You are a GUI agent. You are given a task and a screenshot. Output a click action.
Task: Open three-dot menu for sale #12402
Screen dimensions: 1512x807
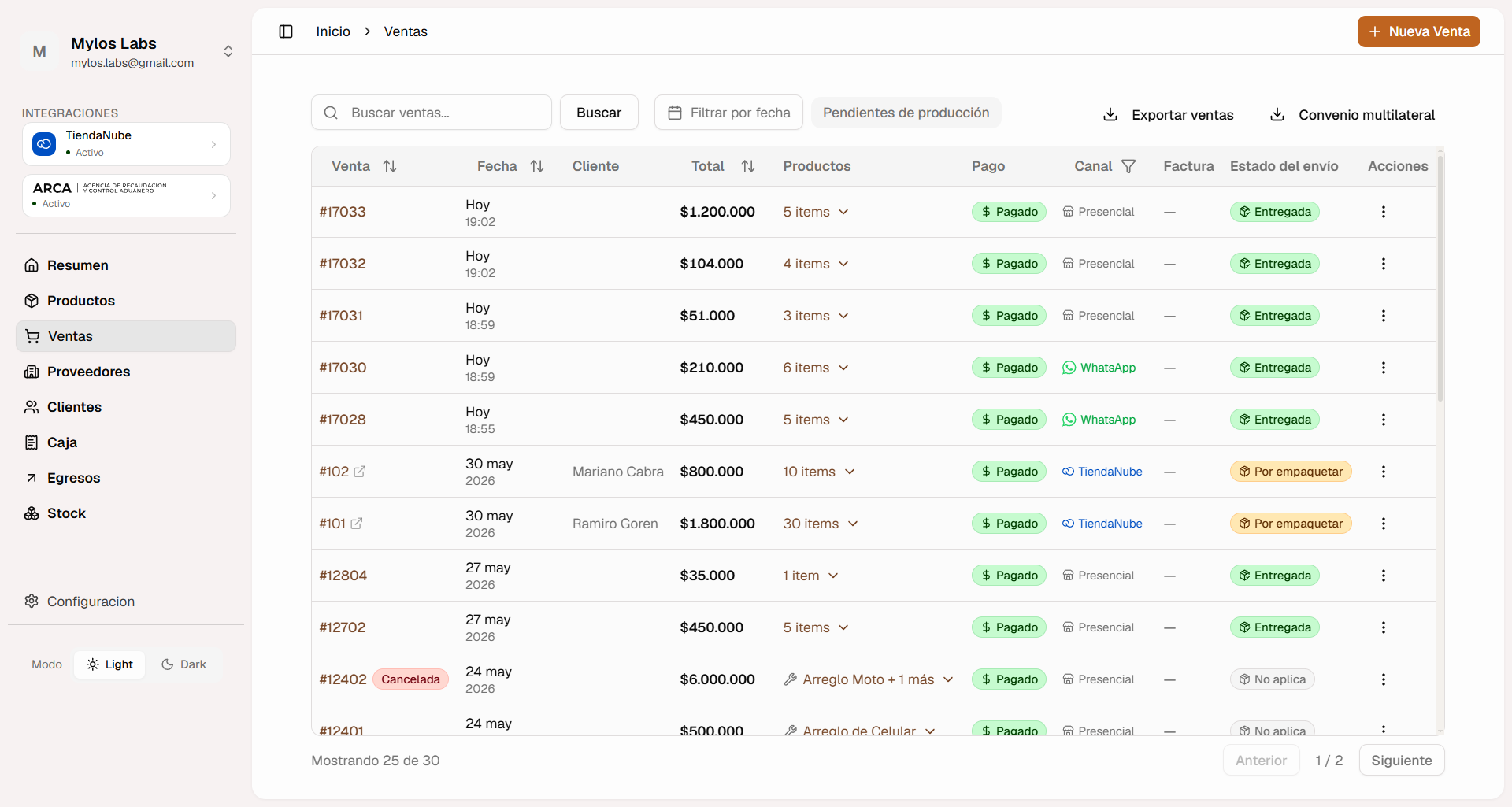point(1383,679)
